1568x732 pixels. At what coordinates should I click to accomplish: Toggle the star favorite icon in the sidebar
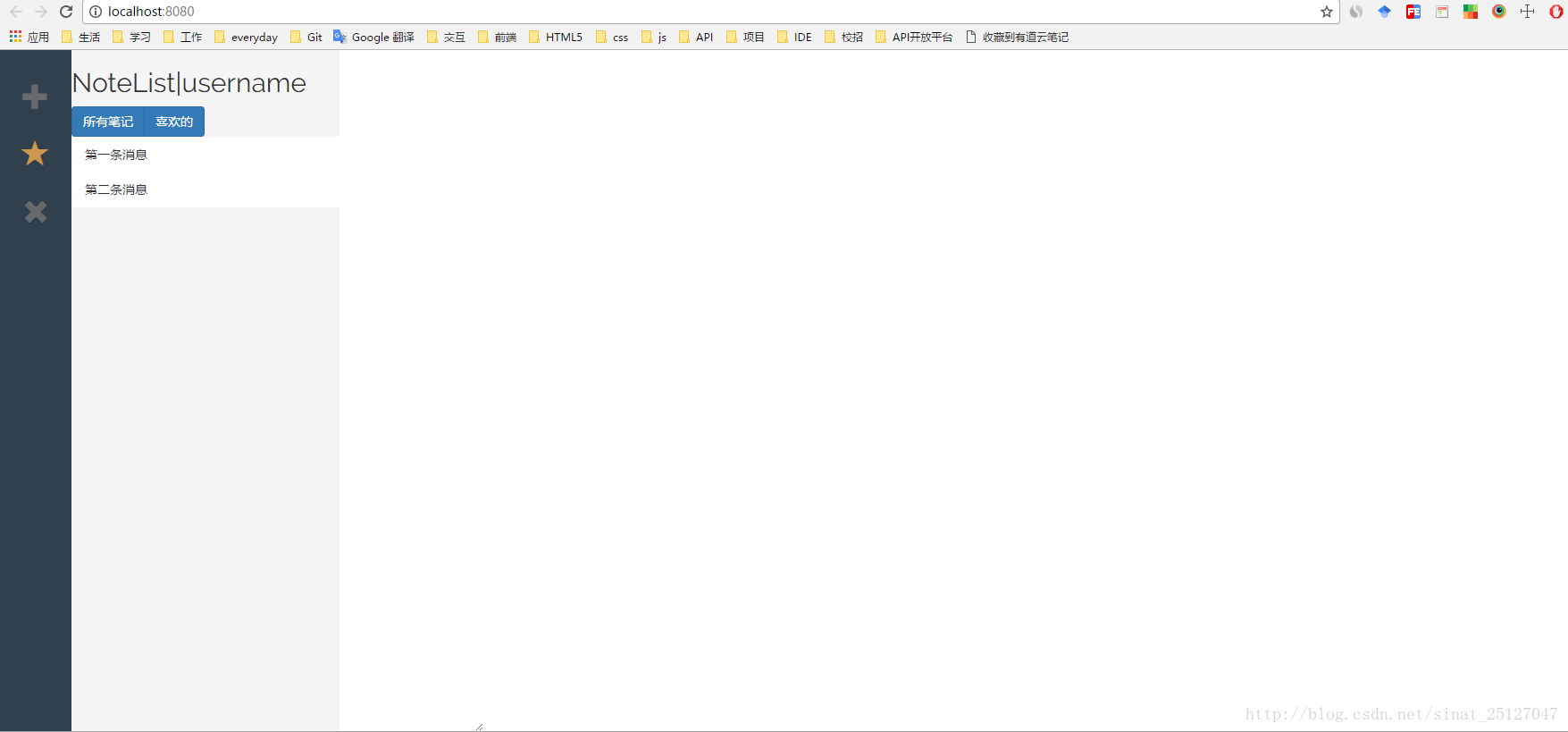(x=35, y=154)
